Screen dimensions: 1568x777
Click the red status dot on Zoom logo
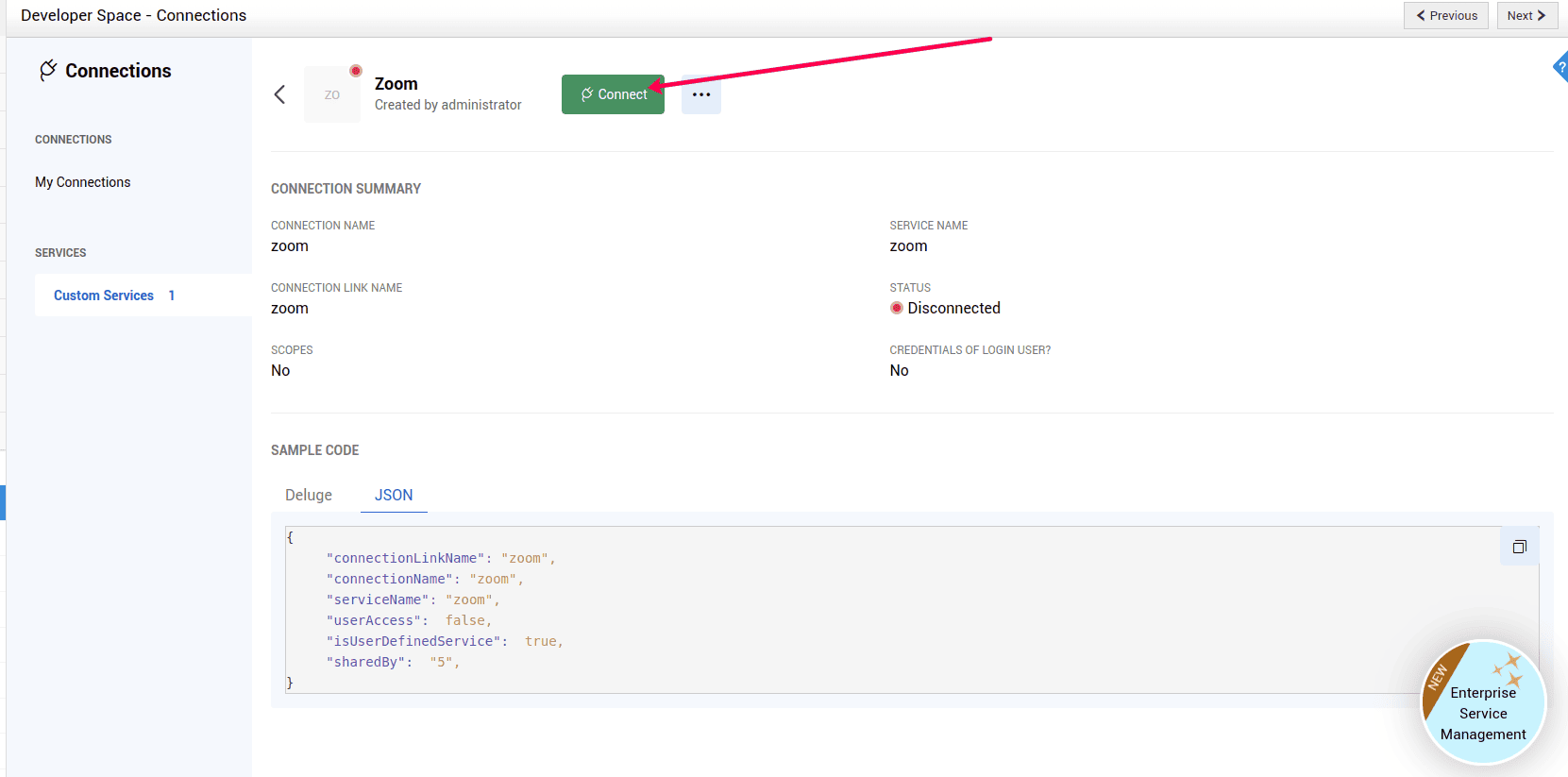point(356,71)
